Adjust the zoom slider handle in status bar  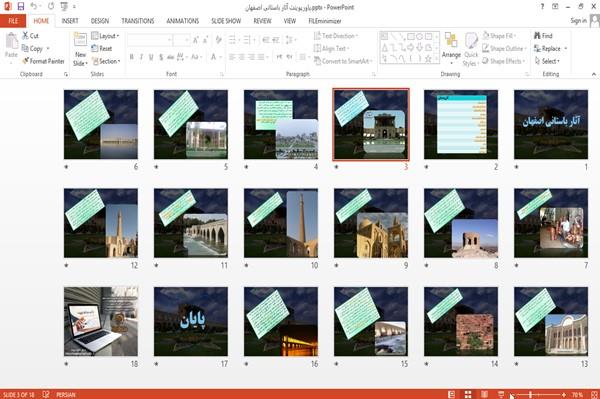tap(530, 394)
